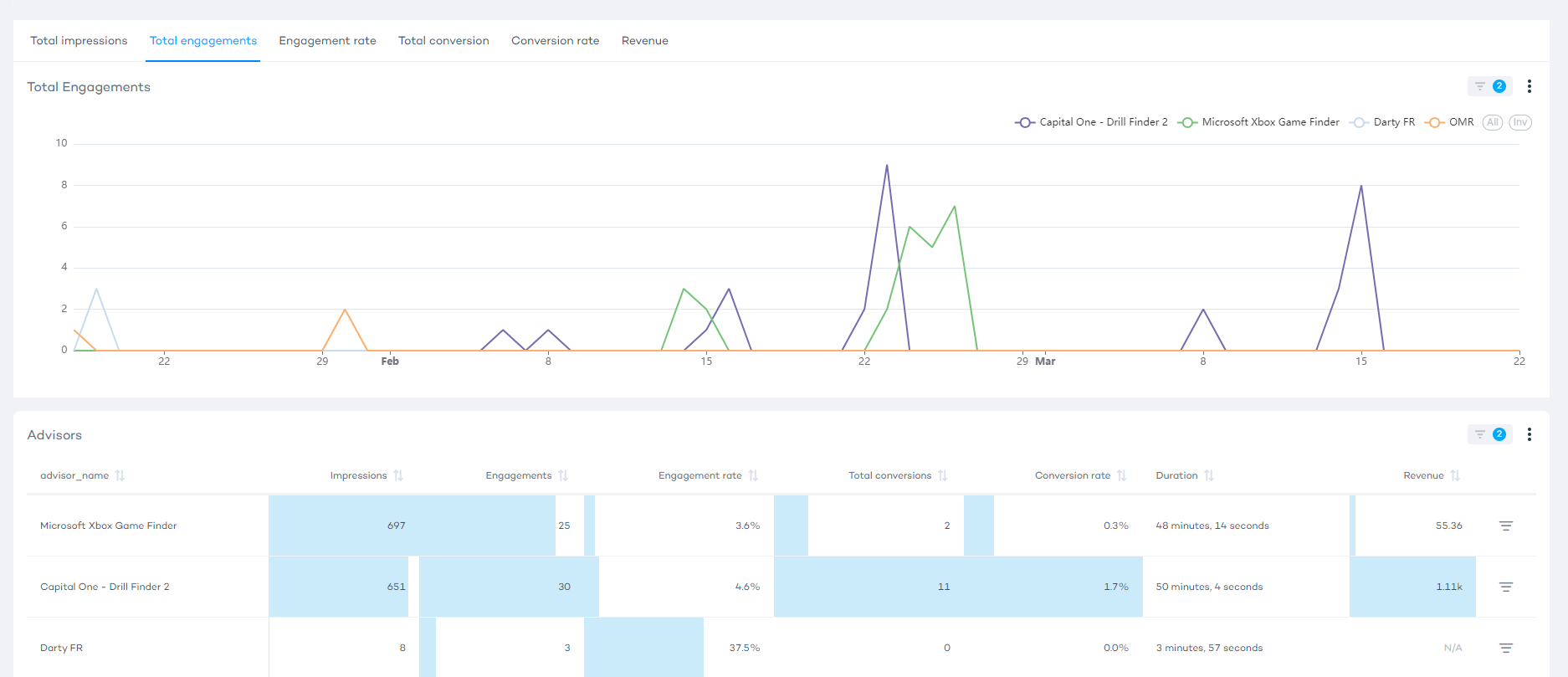Open row menu for Darty FR
The image size is (1568, 677).
click(x=1505, y=648)
